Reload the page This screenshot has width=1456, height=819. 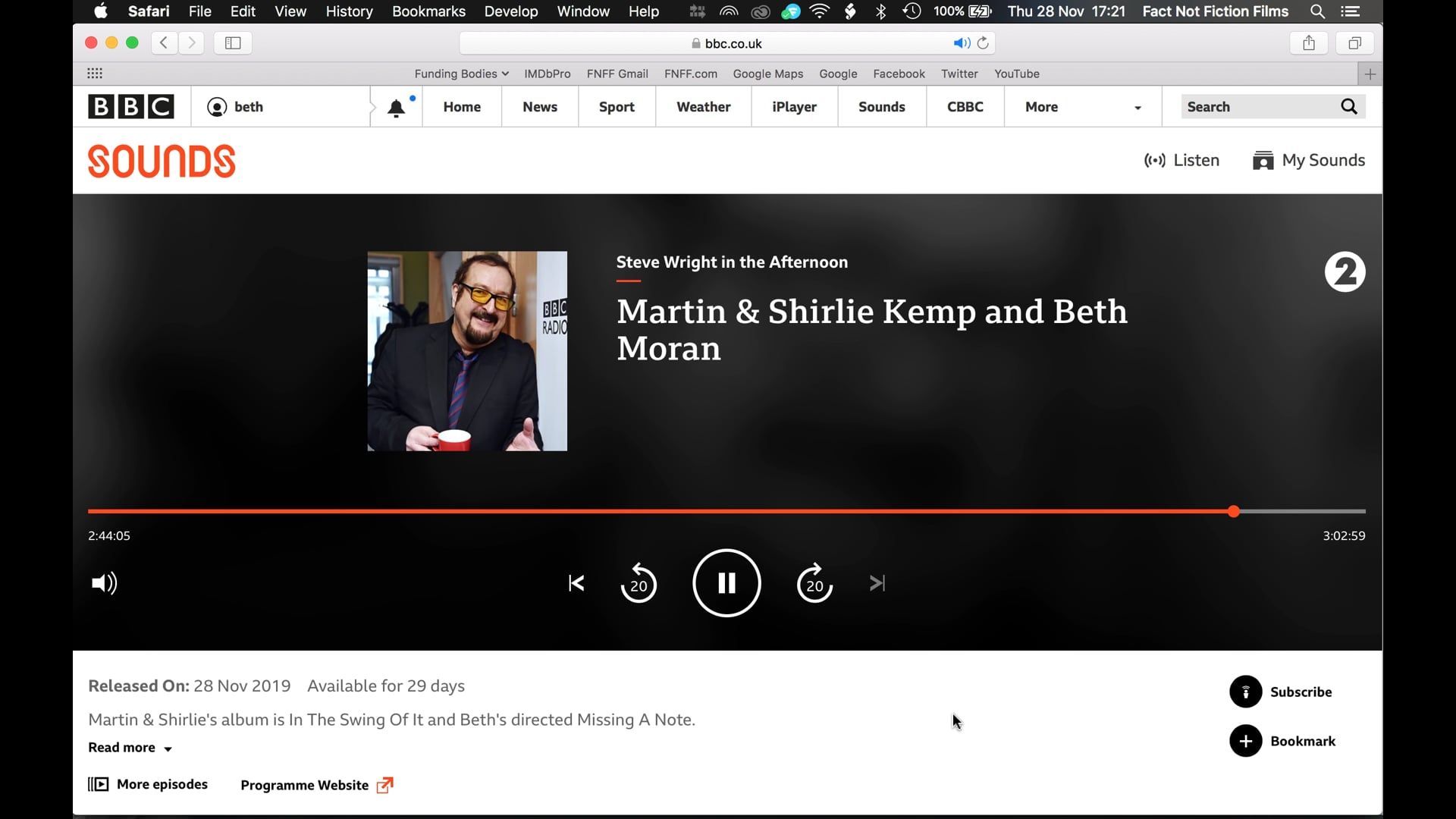(x=983, y=43)
